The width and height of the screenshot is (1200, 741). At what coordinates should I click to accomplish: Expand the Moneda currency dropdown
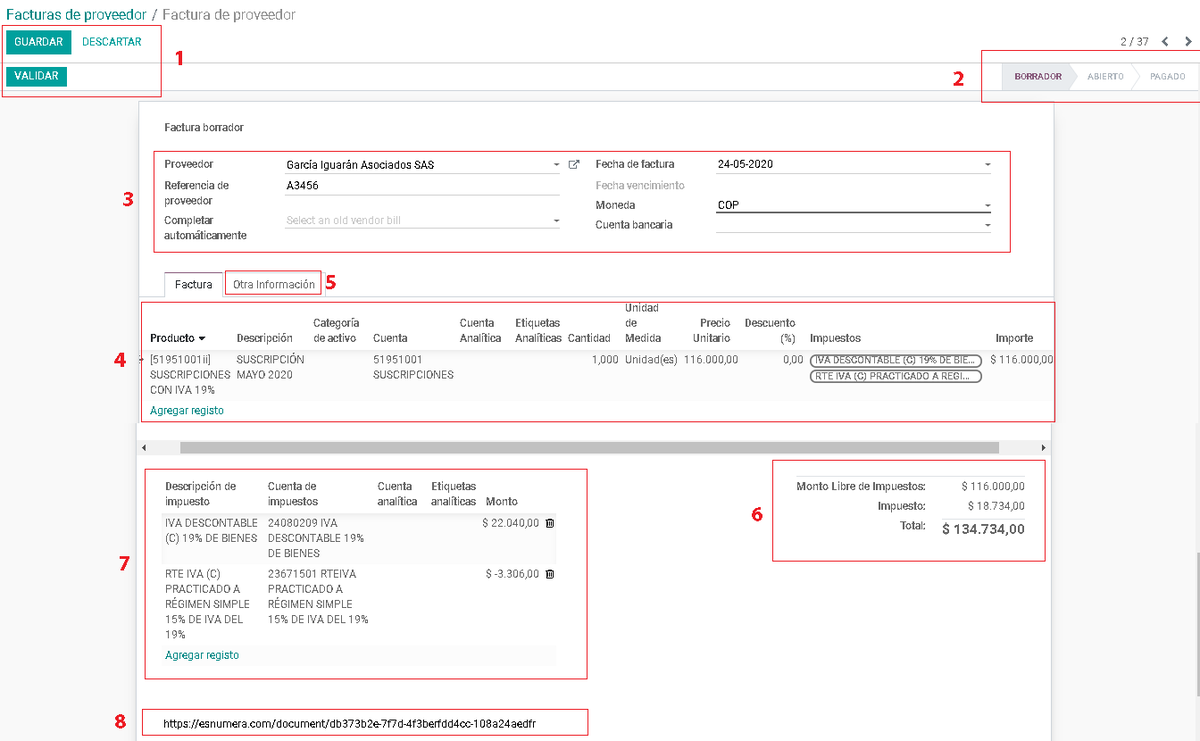pyautogui.click(x=987, y=206)
